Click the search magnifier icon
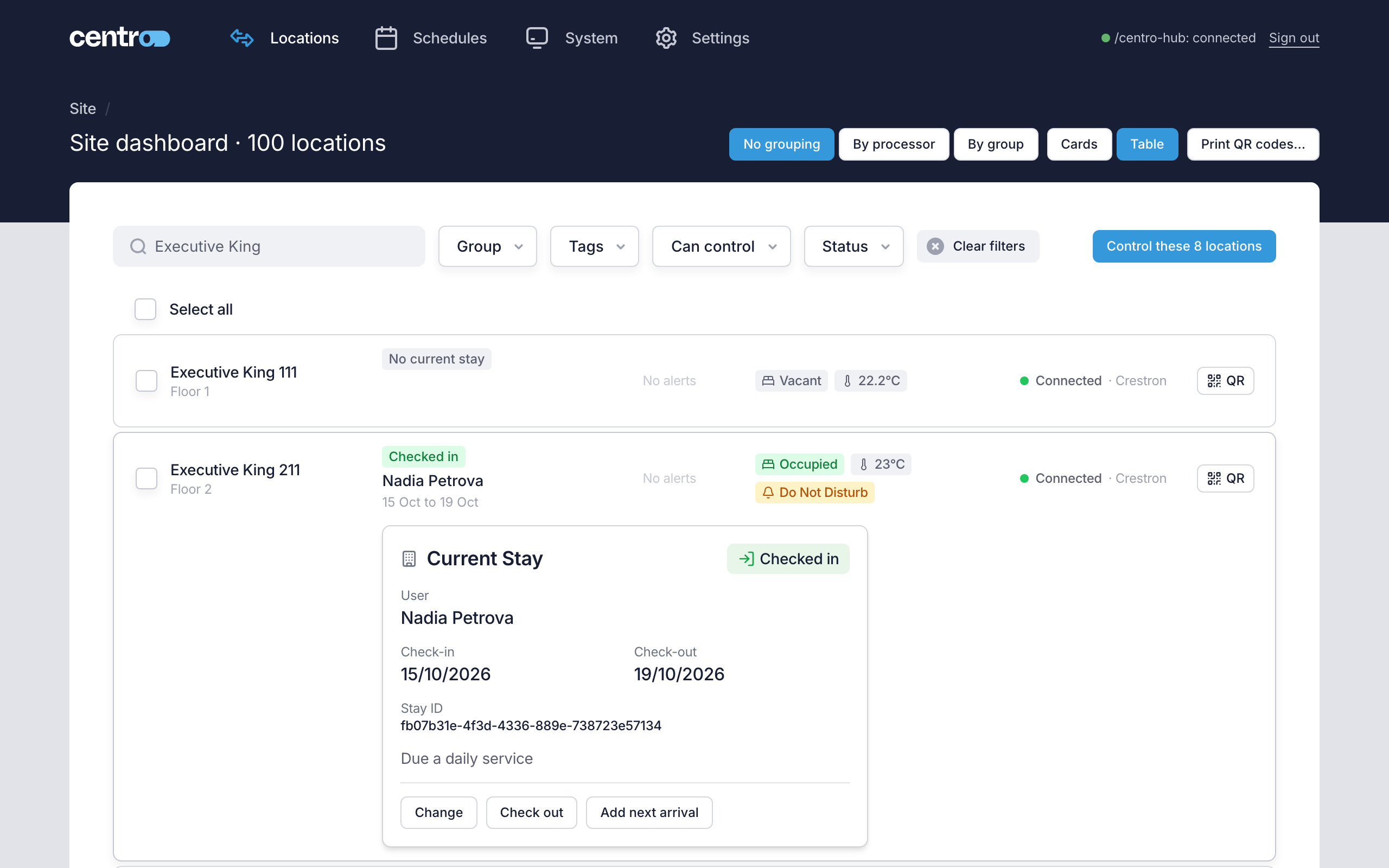 pos(138,246)
